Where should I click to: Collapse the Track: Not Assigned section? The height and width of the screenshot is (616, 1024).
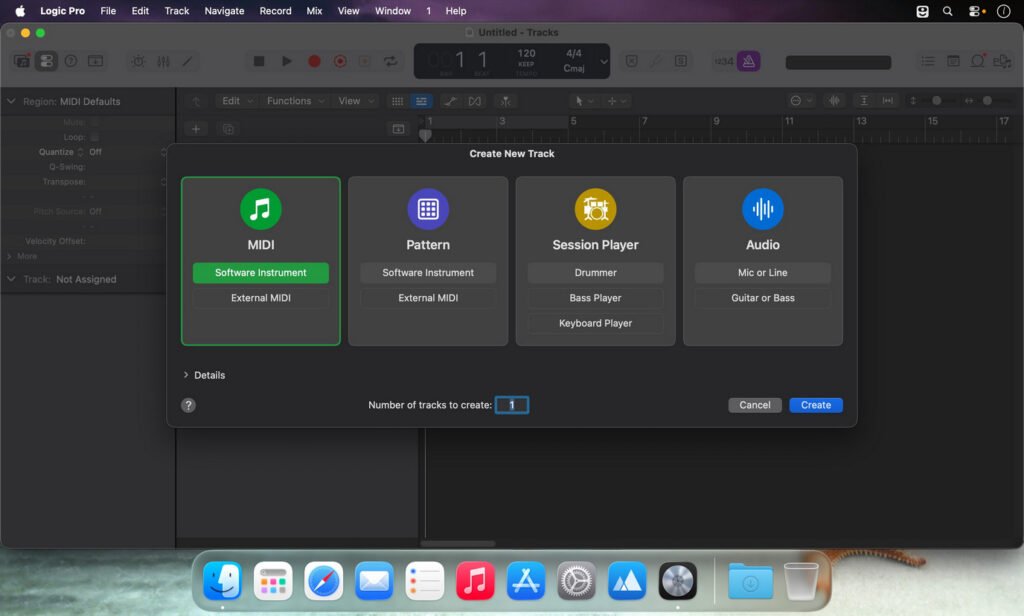tap(11, 279)
